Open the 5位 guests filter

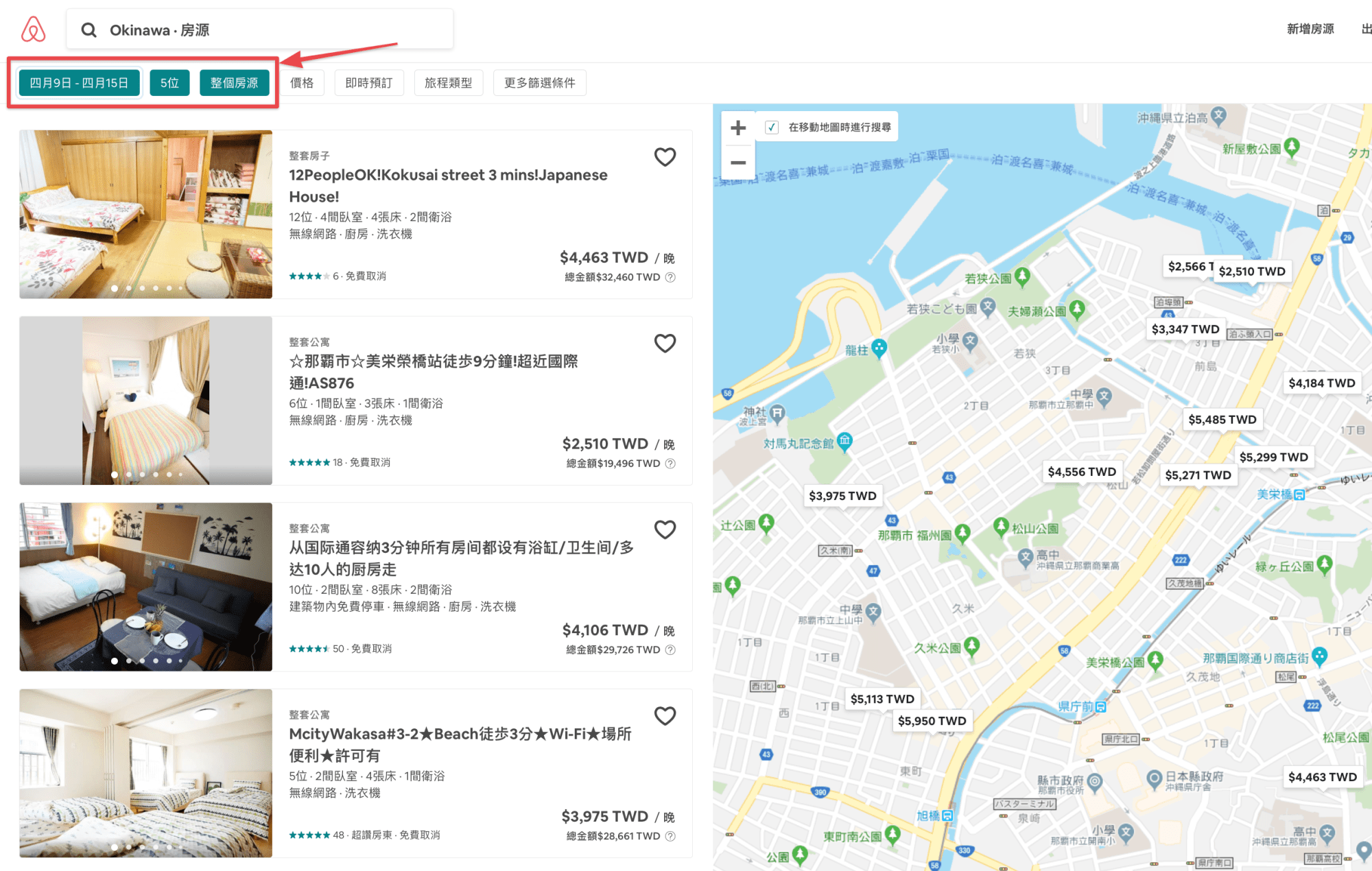pos(169,83)
